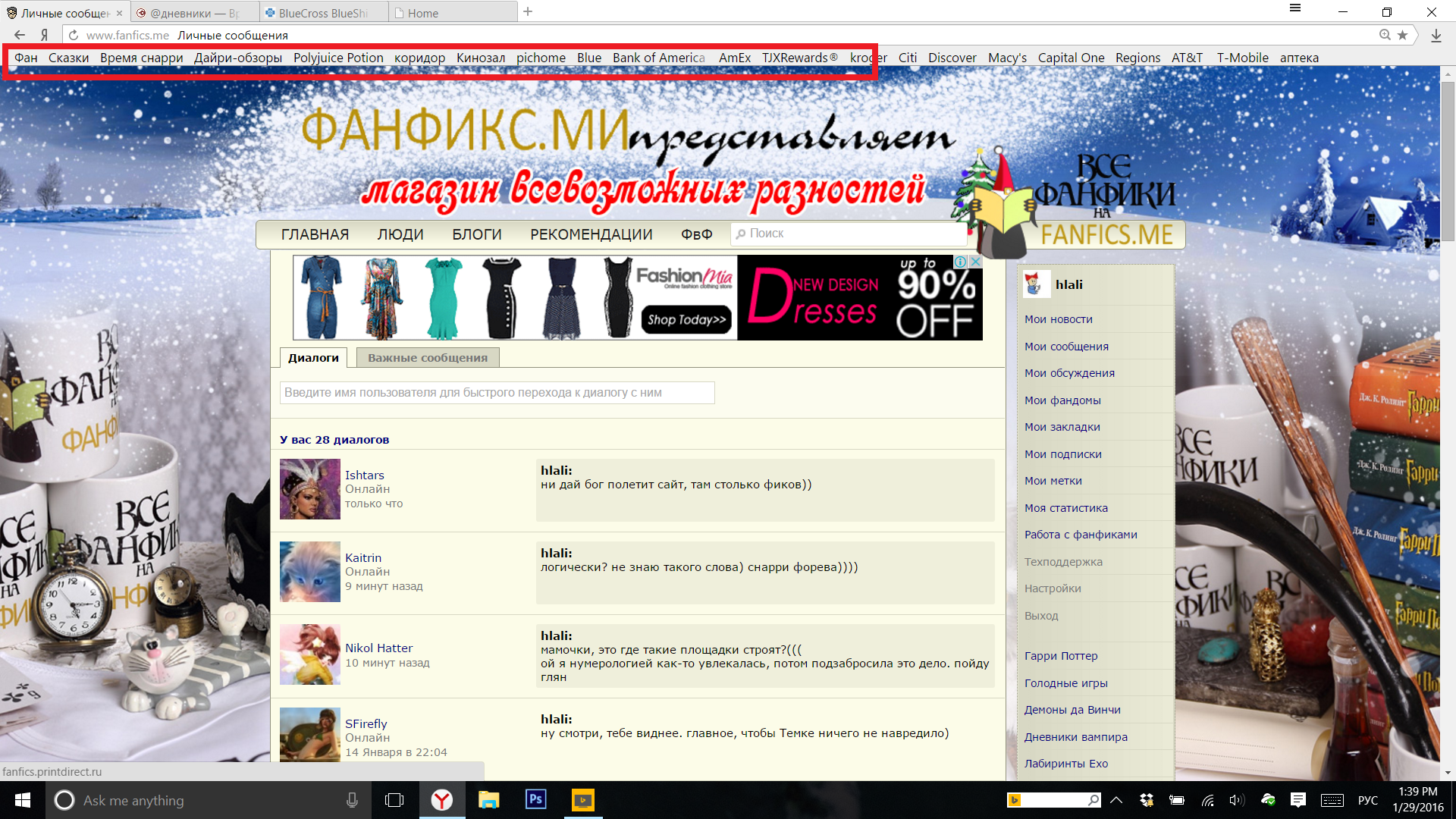1456x819 pixels.
Task: Switch to the Home browser tab
Action: (x=453, y=13)
